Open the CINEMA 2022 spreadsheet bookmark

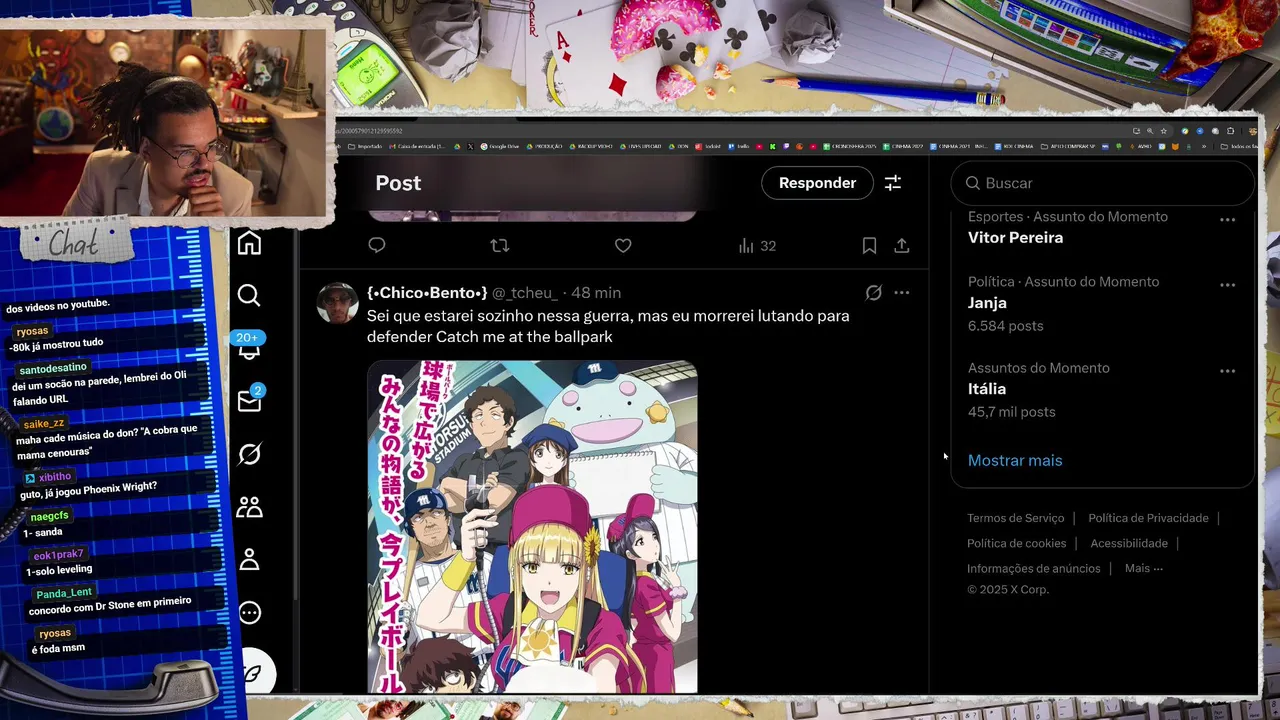[x=904, y=146]
